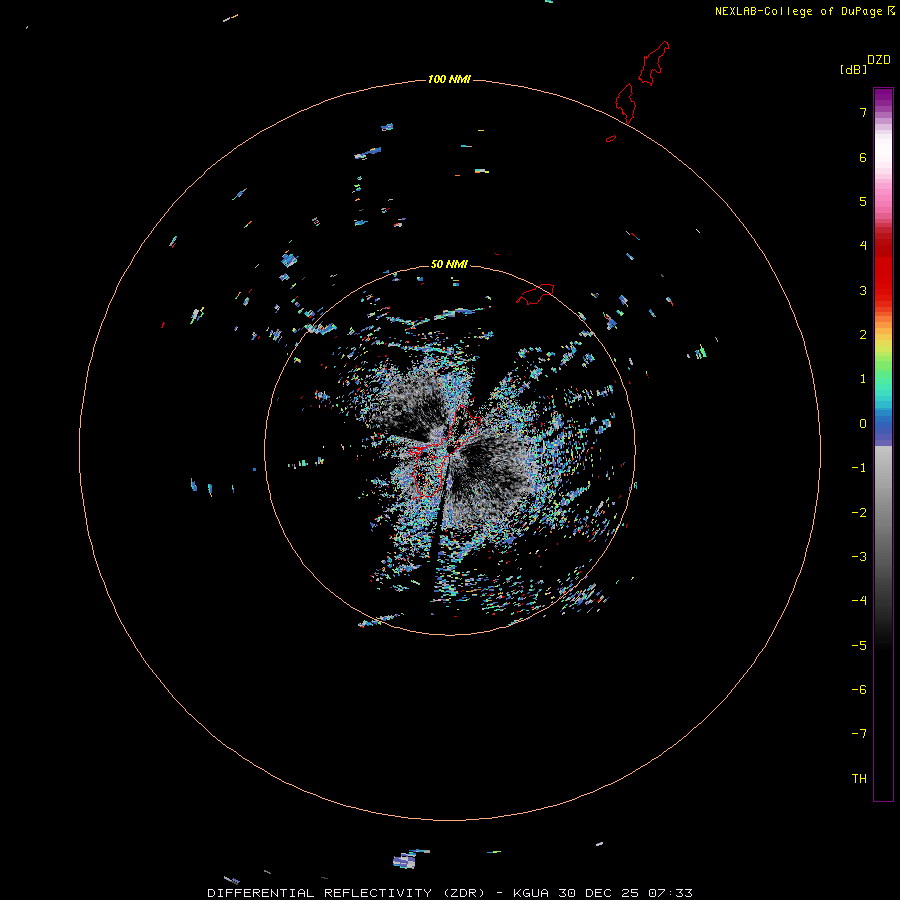The height and width of the screenshot is (900, 900).
Task: Click the 0 value on color scale
Action: (x=863, y=424)
